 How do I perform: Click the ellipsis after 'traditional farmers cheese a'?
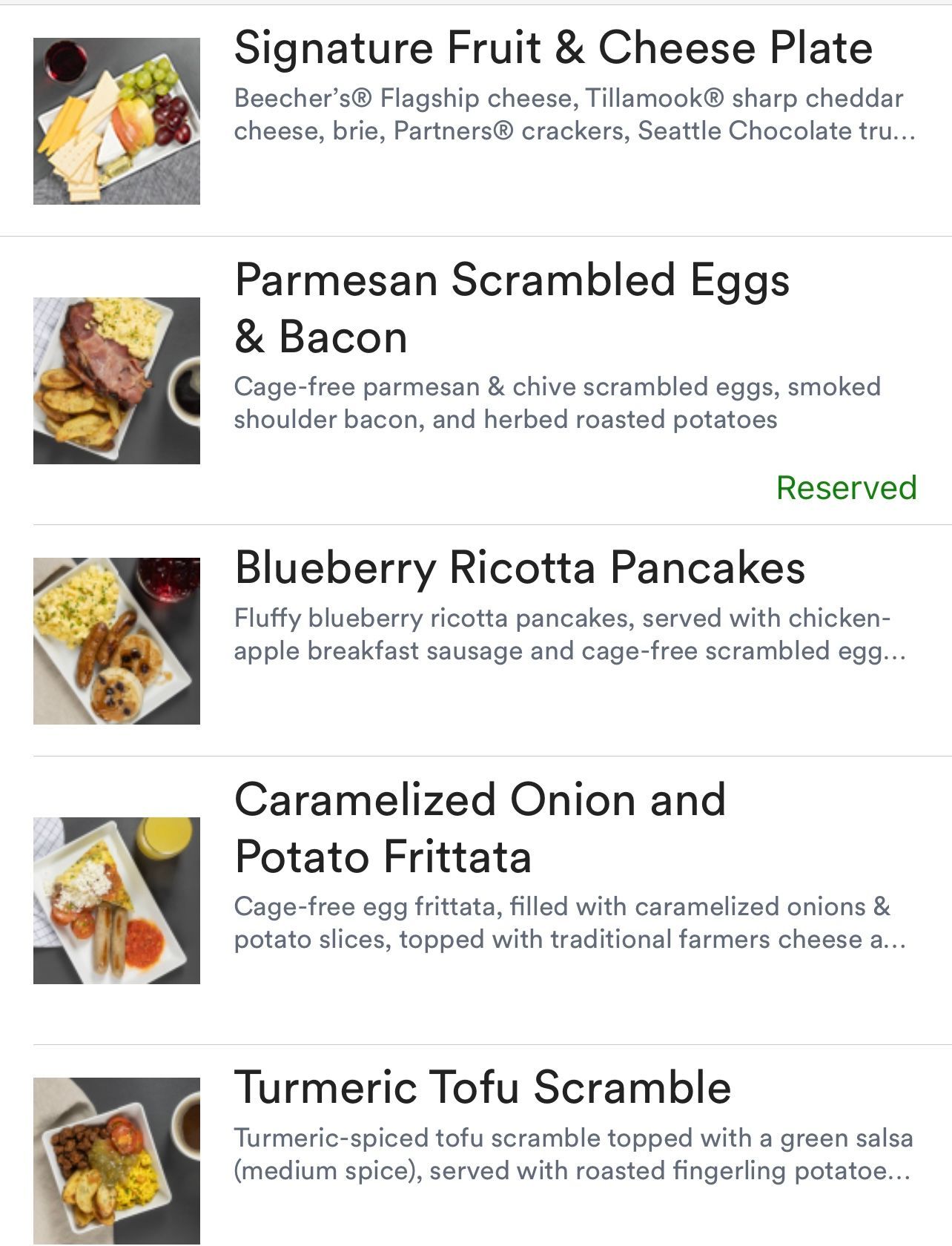tap(896, 940)
